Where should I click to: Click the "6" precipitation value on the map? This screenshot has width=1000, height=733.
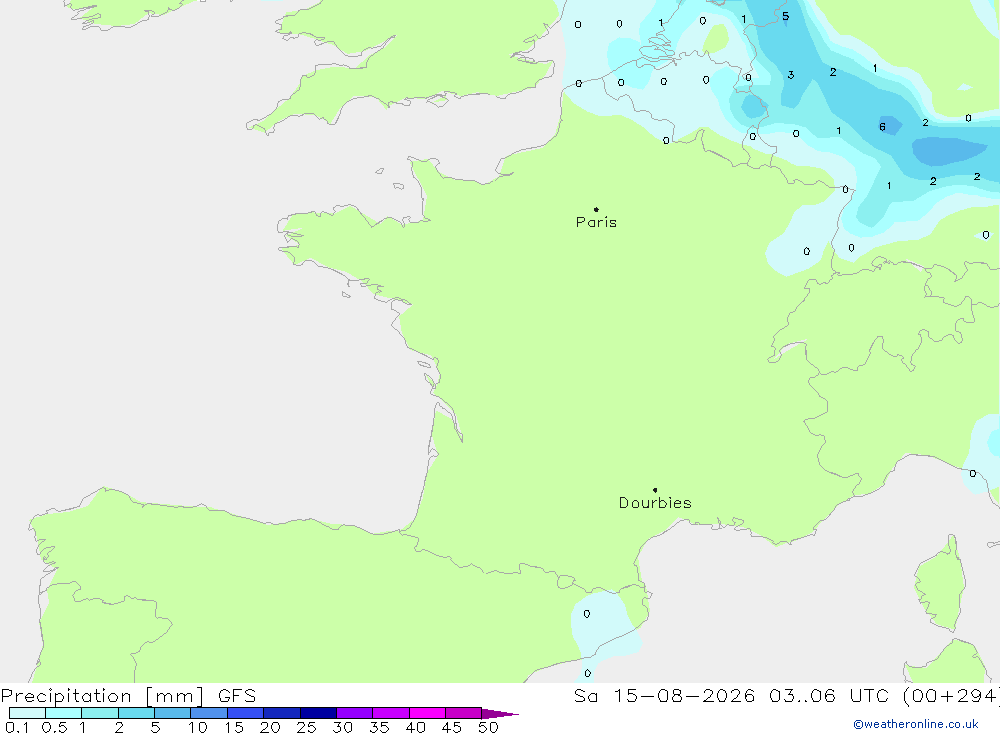pyautogui.click(x=882, y=127)
